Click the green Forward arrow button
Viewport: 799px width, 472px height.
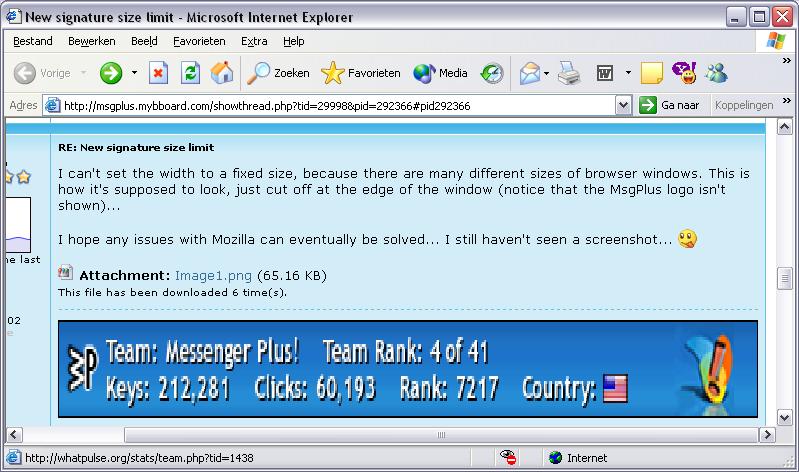pos(111,73)
